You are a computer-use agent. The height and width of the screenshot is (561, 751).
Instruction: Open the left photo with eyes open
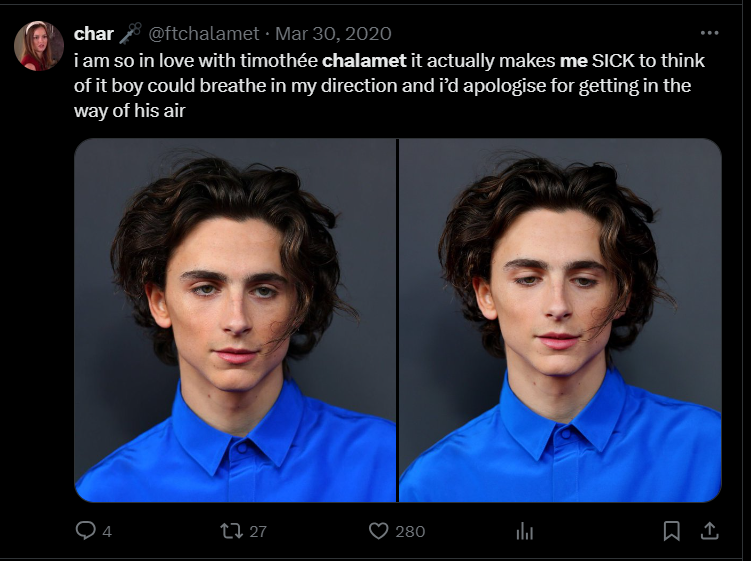236,320
